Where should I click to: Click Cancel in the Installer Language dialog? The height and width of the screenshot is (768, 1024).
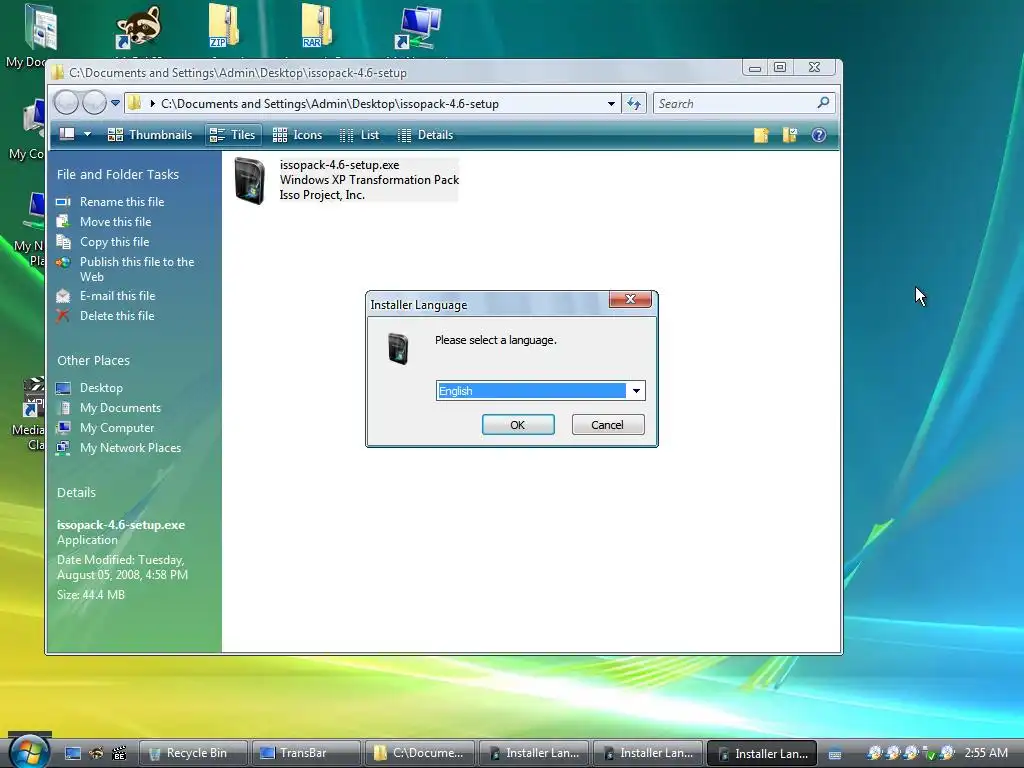[607, 424]
